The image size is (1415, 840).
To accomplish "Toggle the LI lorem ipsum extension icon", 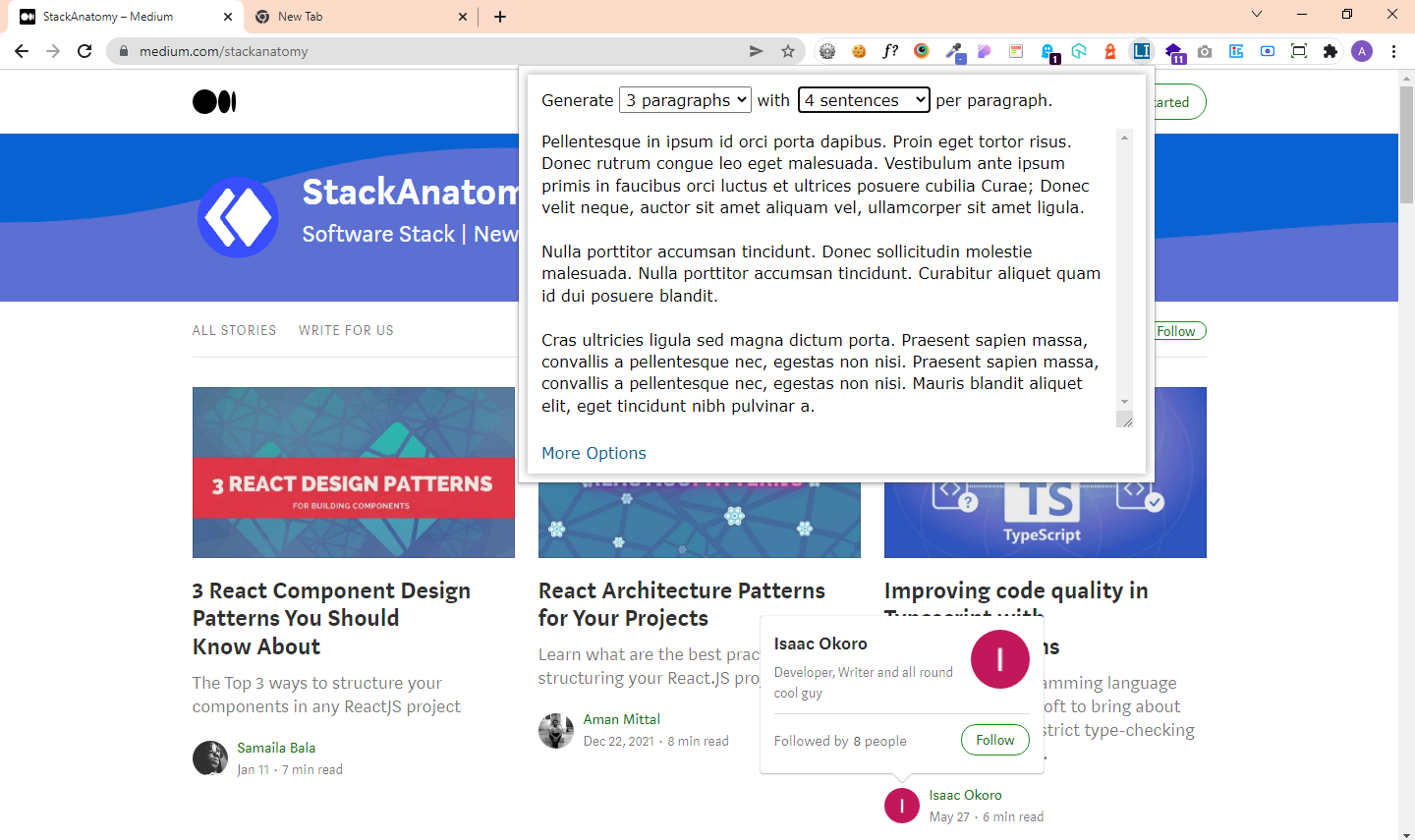I will click(1142, 51).
